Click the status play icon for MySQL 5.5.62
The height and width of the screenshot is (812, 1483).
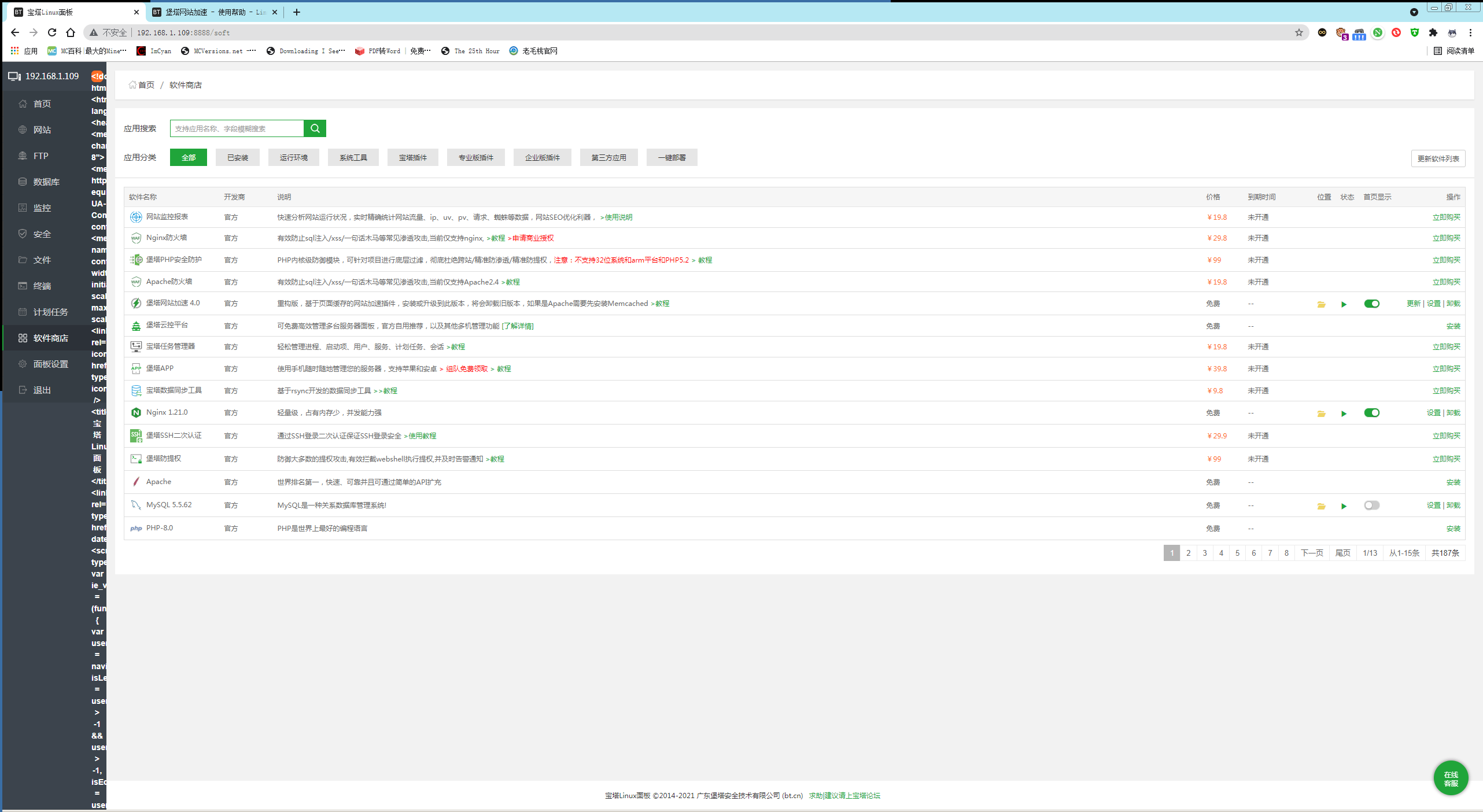(1344, 506)
